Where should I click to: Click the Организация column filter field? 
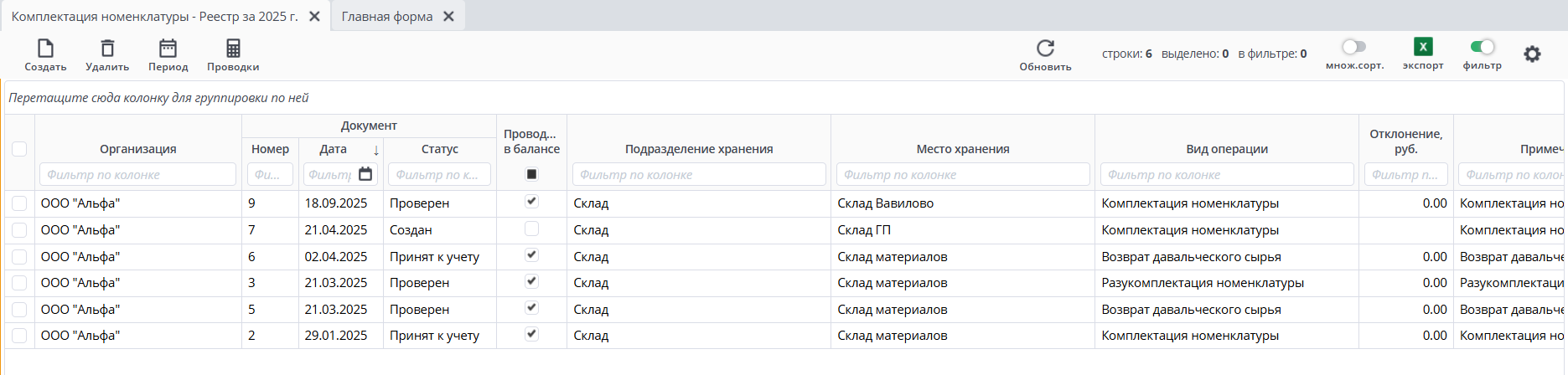click(137, 175)
